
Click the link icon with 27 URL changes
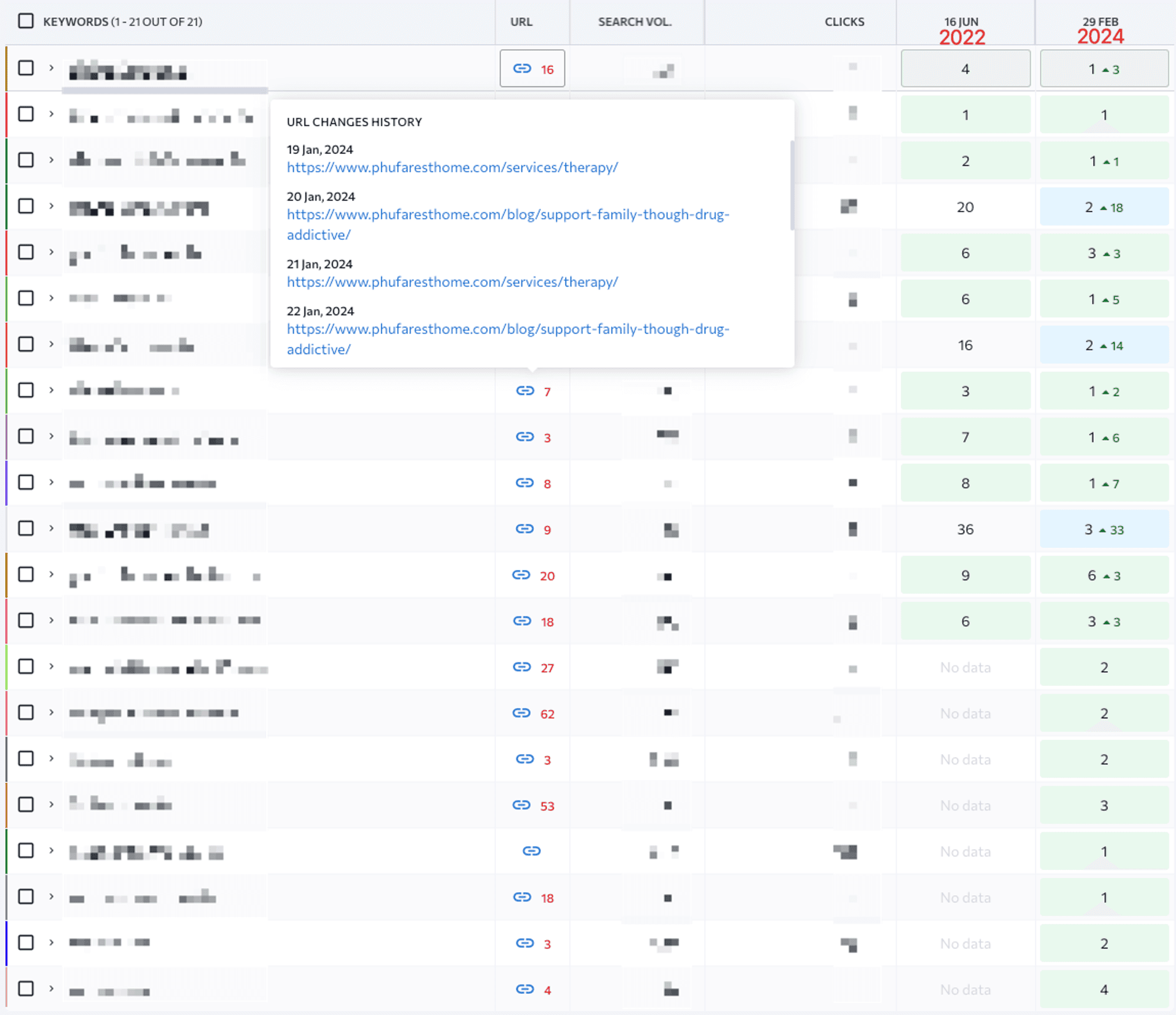click(522, 667)
